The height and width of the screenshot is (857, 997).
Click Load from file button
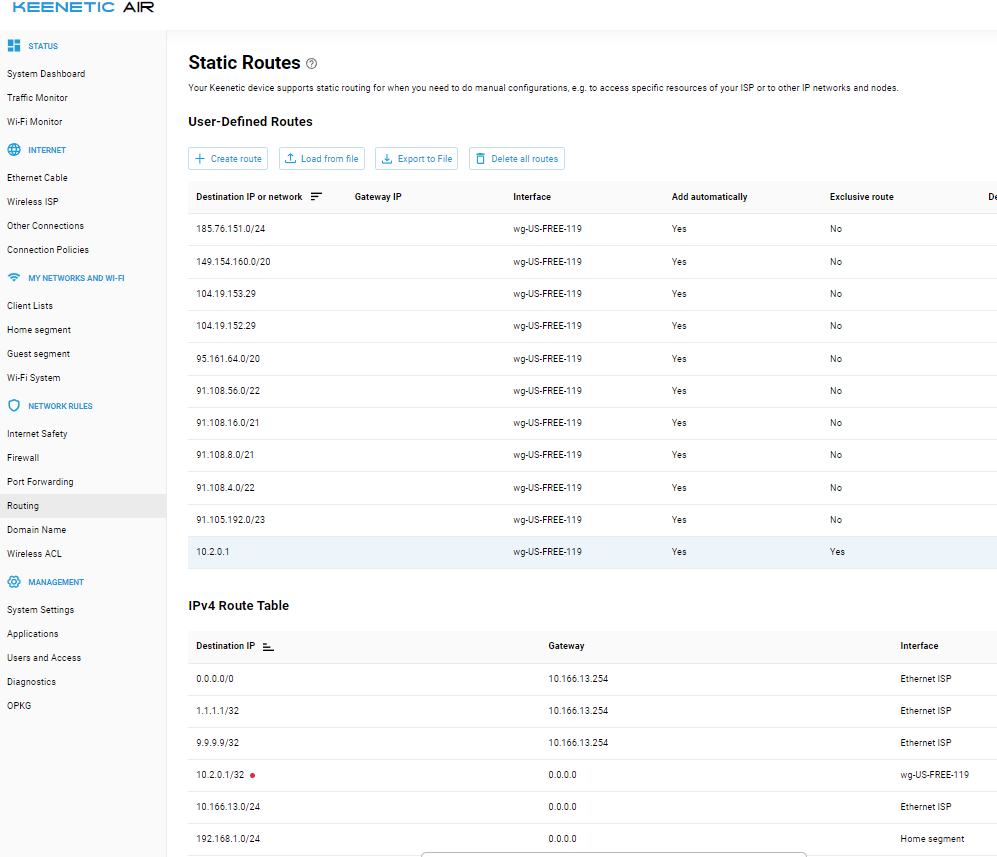click(322, 159)
